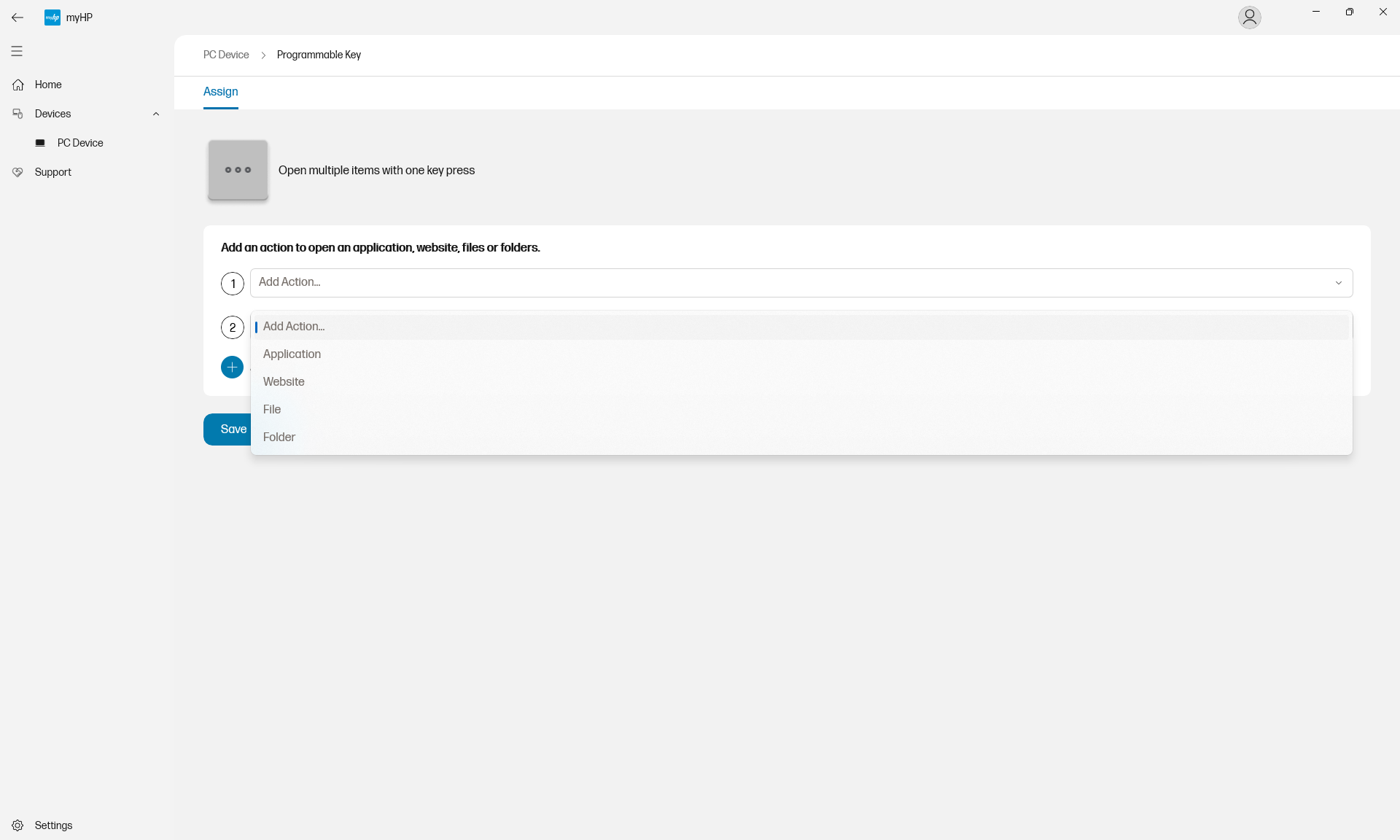
Task: Click the back arrow icon
Action: point(17,17)
